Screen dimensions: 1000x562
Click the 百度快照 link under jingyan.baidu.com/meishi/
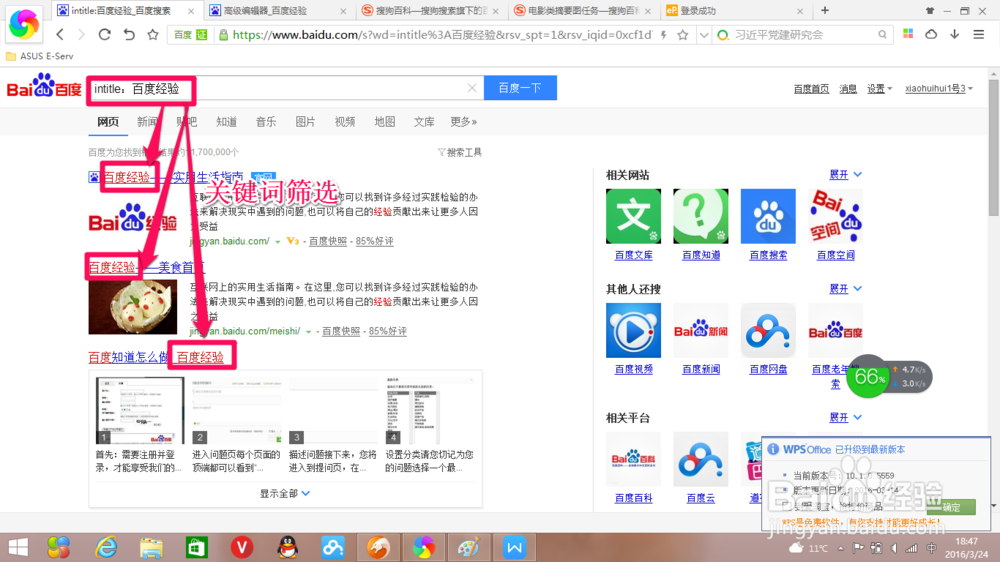pos(341,331)
